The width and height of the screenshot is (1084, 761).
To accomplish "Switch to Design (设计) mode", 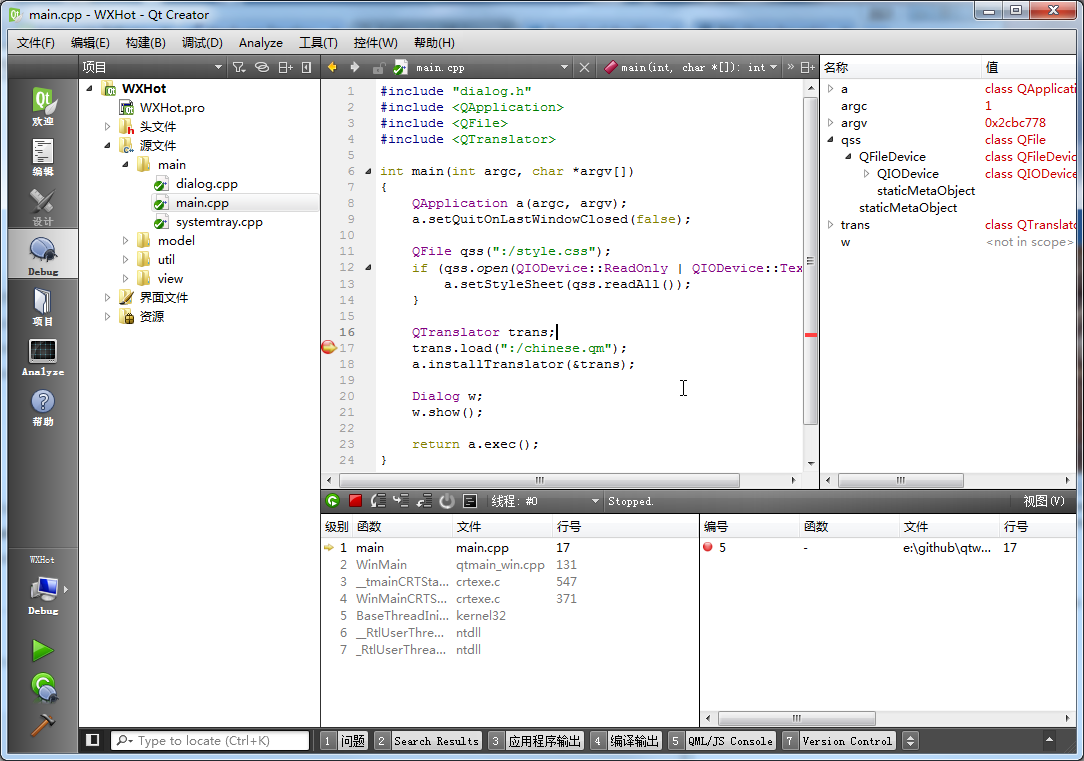I will click(43, 207).
